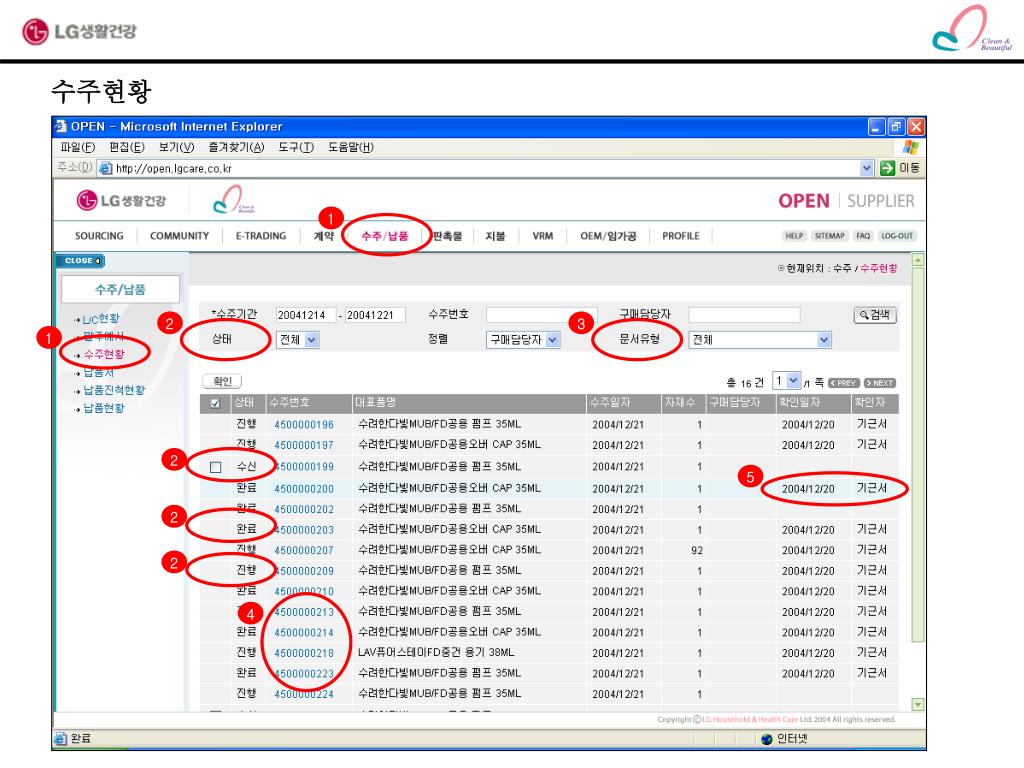Select the 수주/납품 navigation tab

385,236
